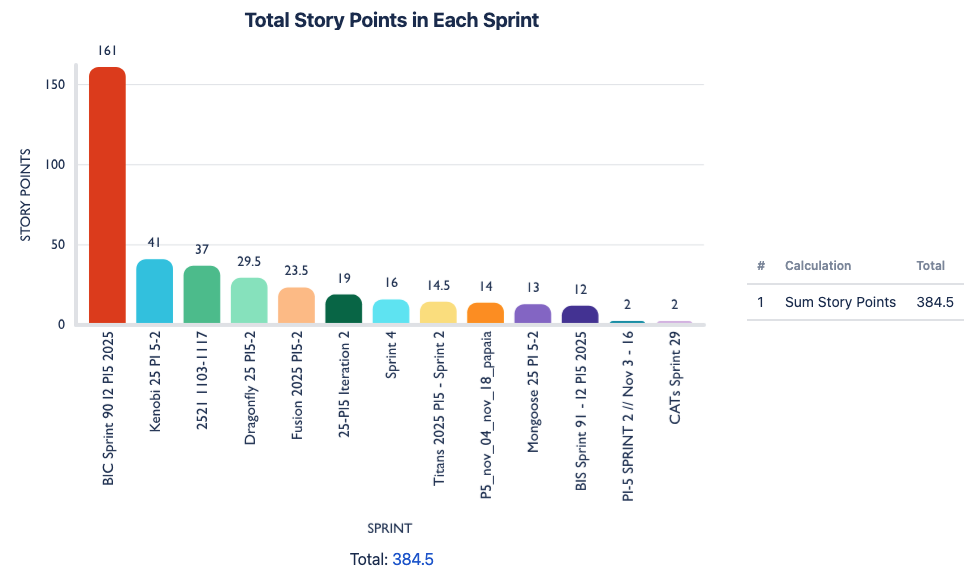Click the # column header
This screenshot has height=576, width=977.
(x=761, y=266)
